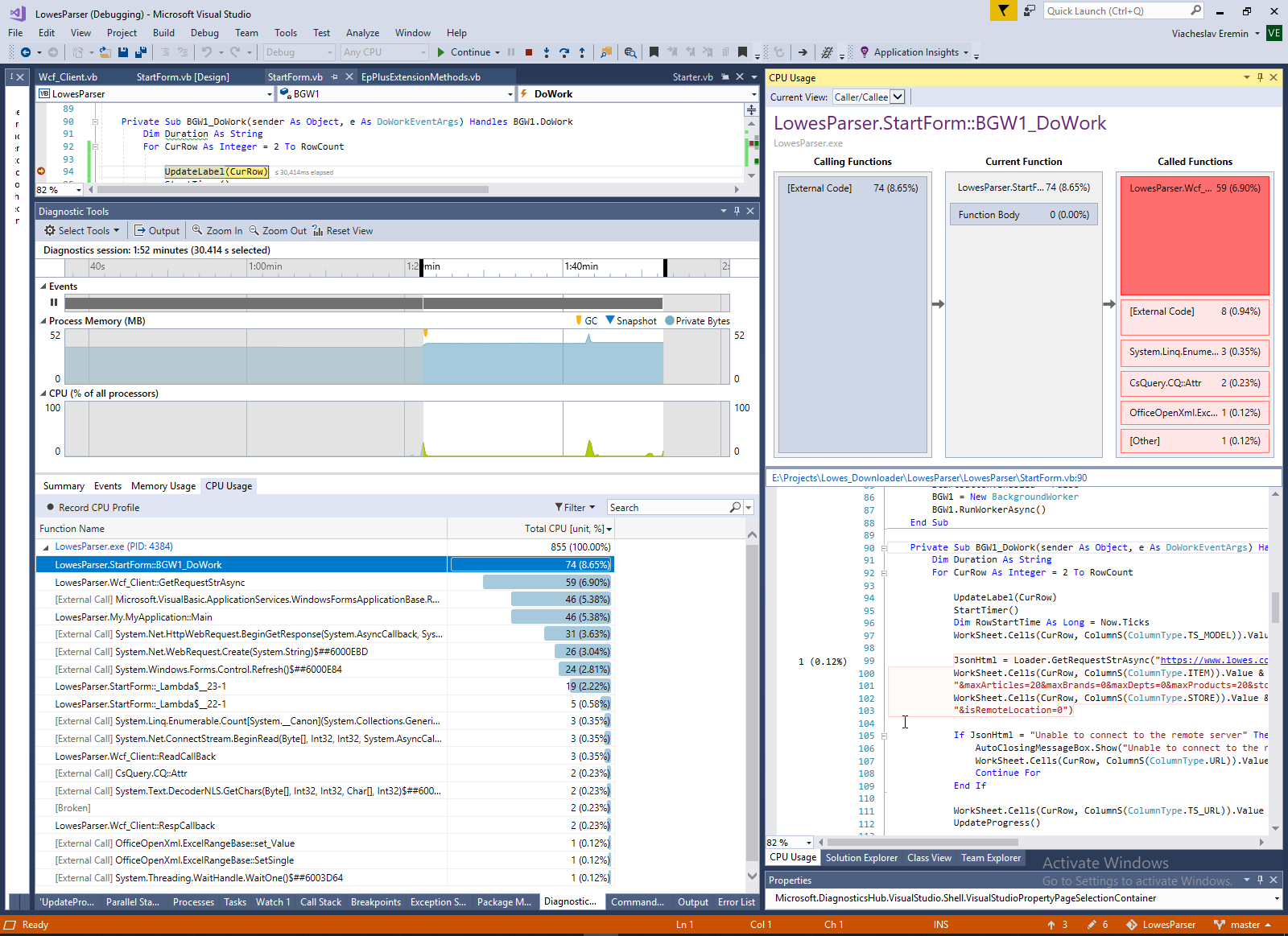
Task: Click the Step Out debug icon
Action: coord(582,52)
